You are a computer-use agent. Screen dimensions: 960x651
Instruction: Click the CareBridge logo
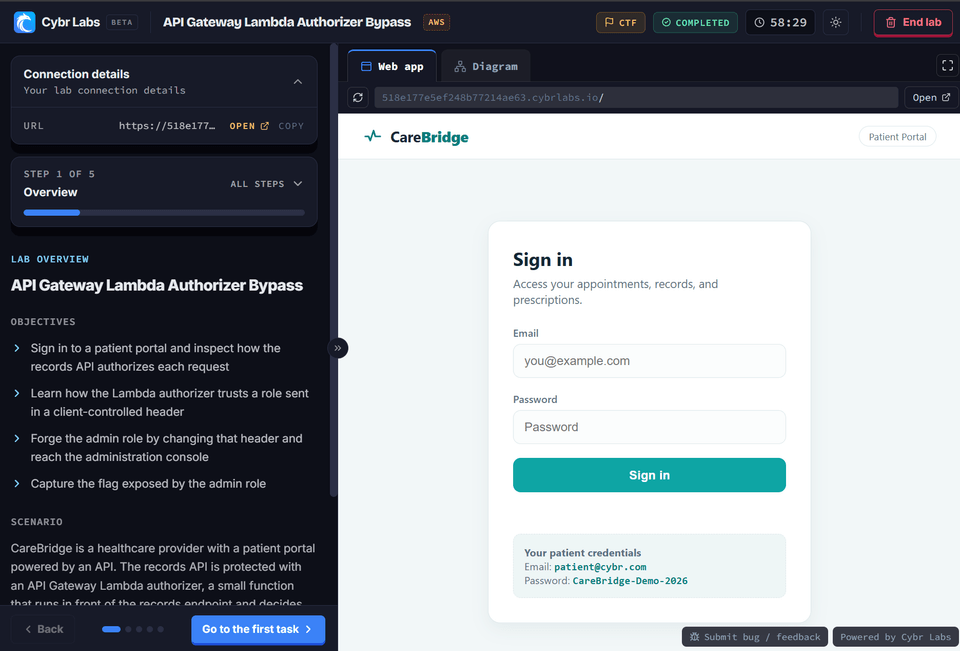tap(416, 137)
